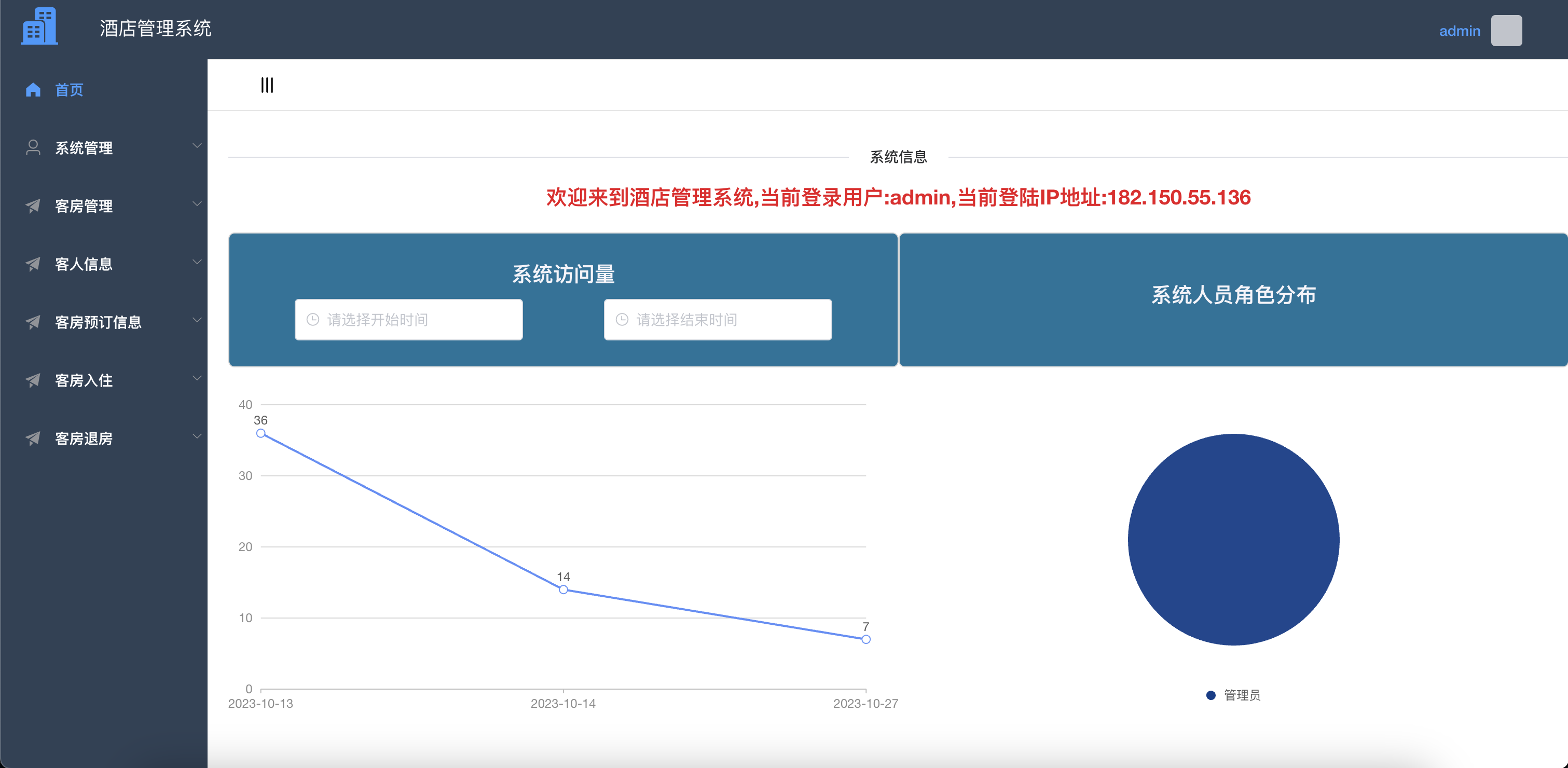Image resolution: width=1568 pixels, height=768 pixels.
Task: Click the user avatar in the top right
Action: [x=1507, y=30]
